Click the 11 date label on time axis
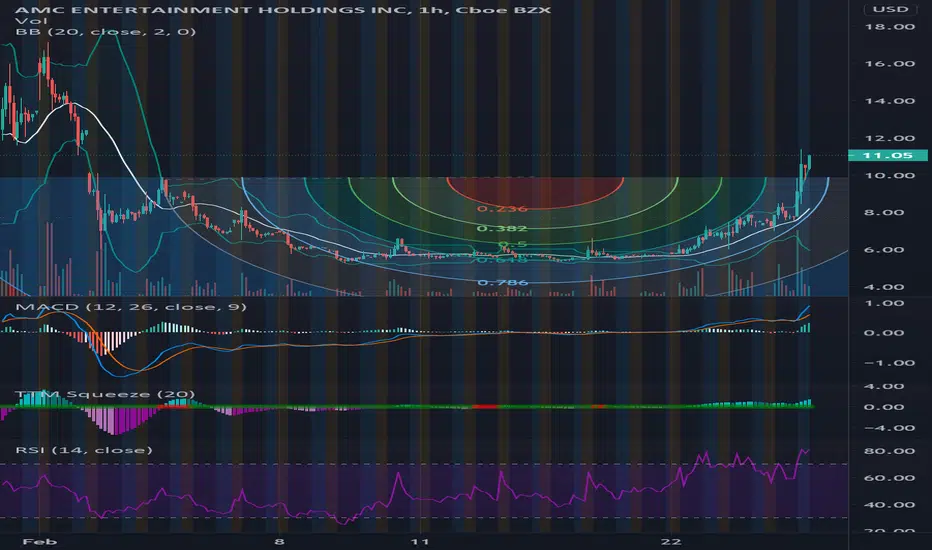The height and width of the screenshot is (550, 932). pyautogui.click(x=420, y=542)
